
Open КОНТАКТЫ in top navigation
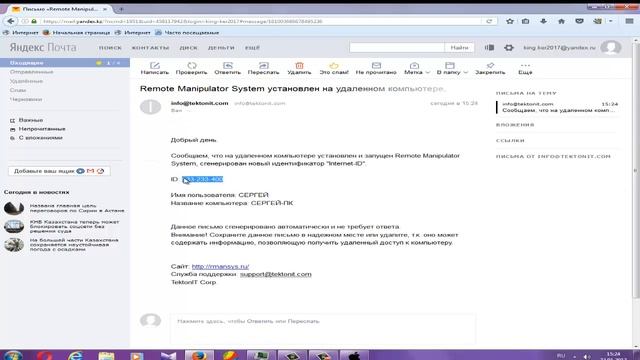click(x=150, y=48)
